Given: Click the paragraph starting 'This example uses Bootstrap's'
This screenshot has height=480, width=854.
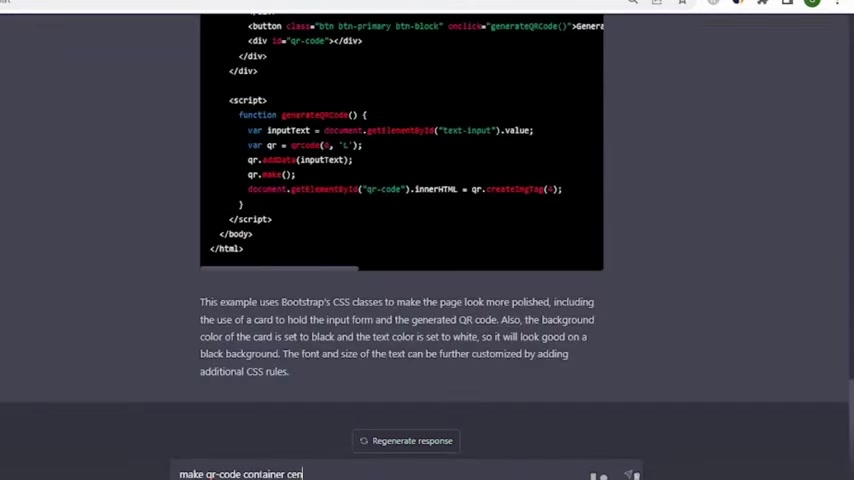Looking at the screenshot, I should 397,337.
